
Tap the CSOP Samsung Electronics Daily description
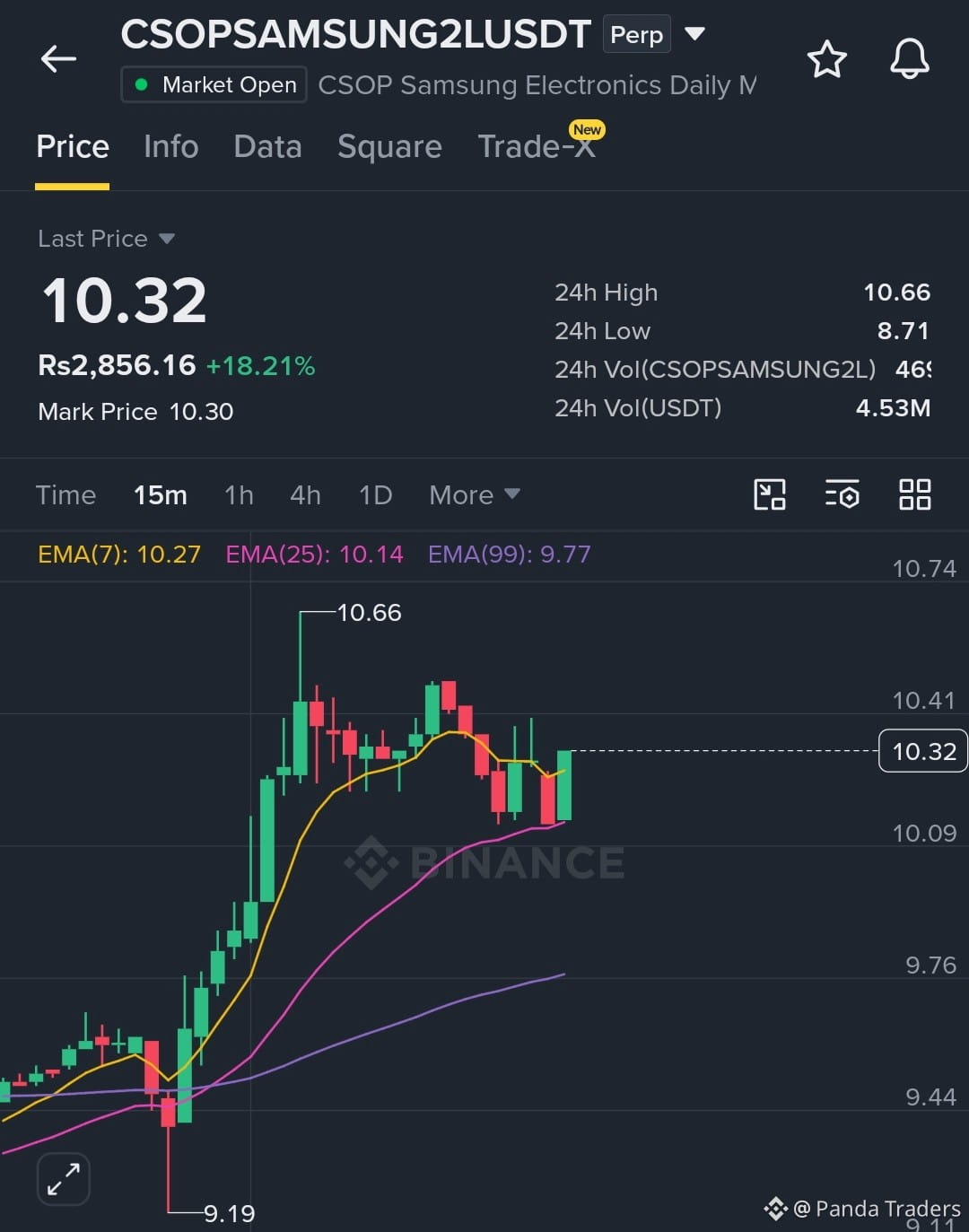pyautogui.click(x=537, y=85)
